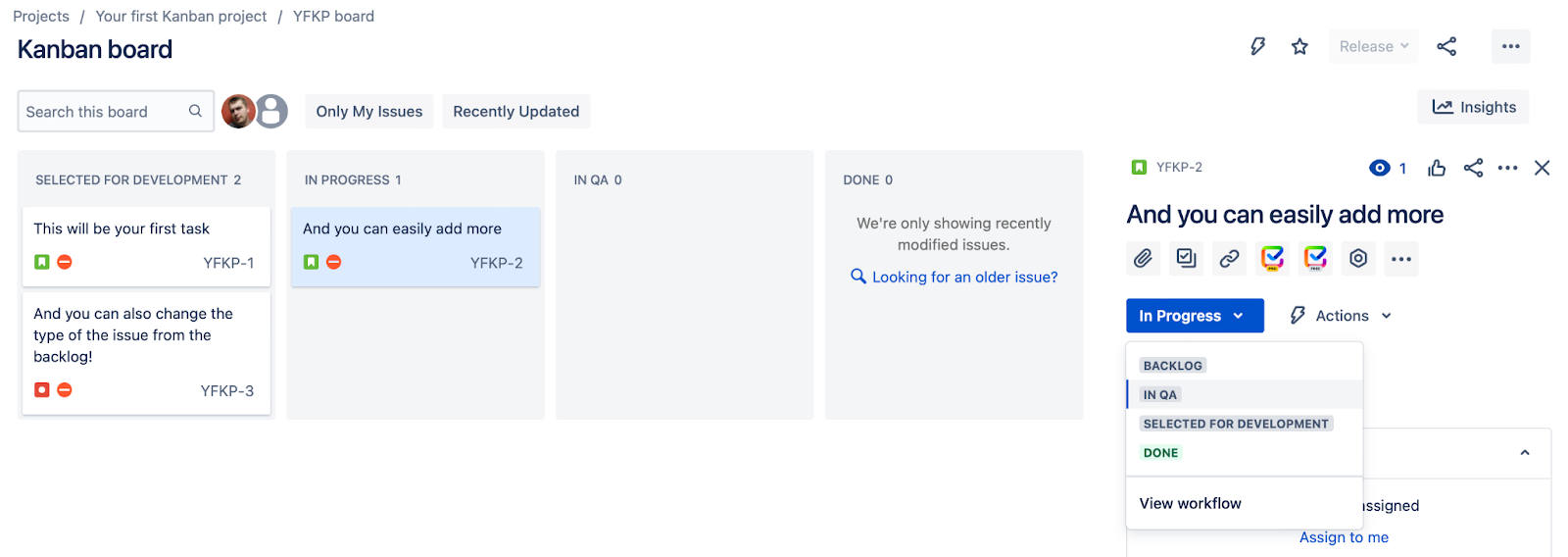Open the Release dropdown

[x=1373, y=46]
